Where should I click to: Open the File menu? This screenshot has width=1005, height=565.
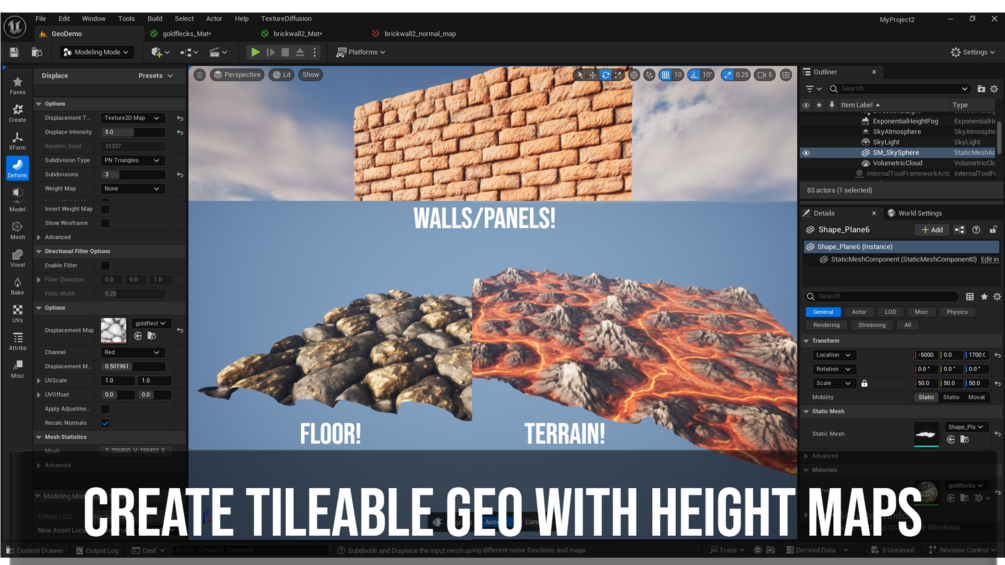point(41,19)
